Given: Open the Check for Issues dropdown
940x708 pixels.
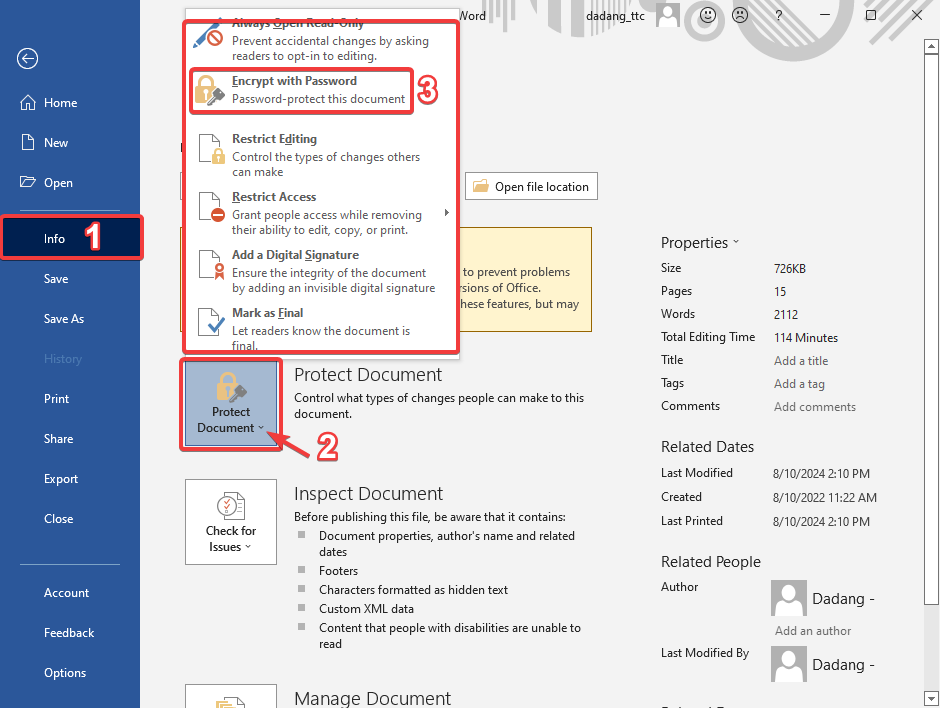Looking at the screenshot, I should (231, 522).
